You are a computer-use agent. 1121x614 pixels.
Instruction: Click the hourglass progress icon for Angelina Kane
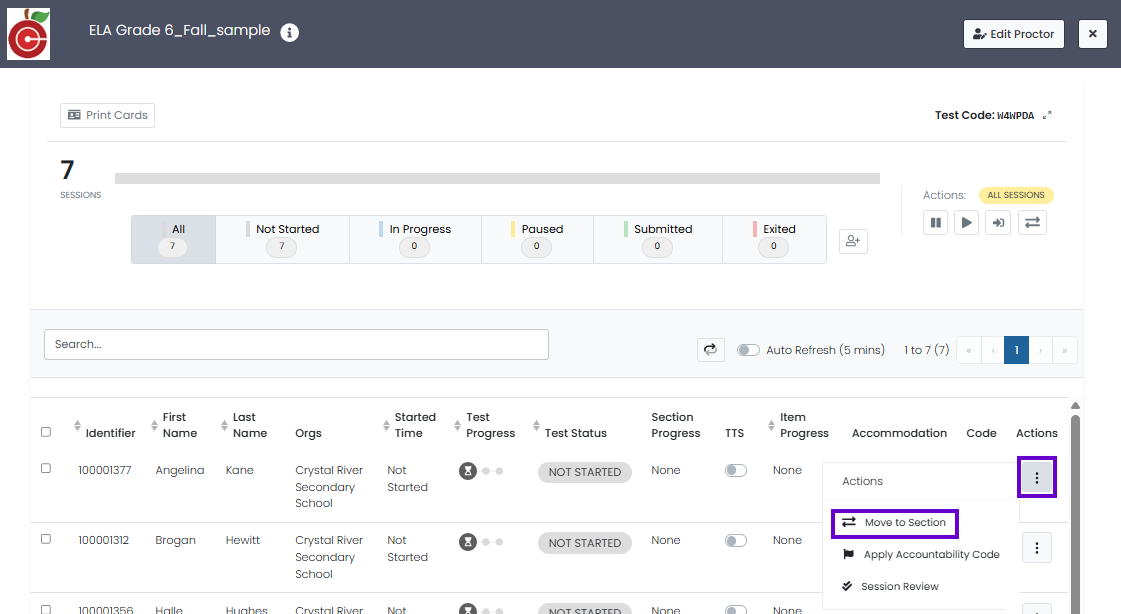[468, 471]
